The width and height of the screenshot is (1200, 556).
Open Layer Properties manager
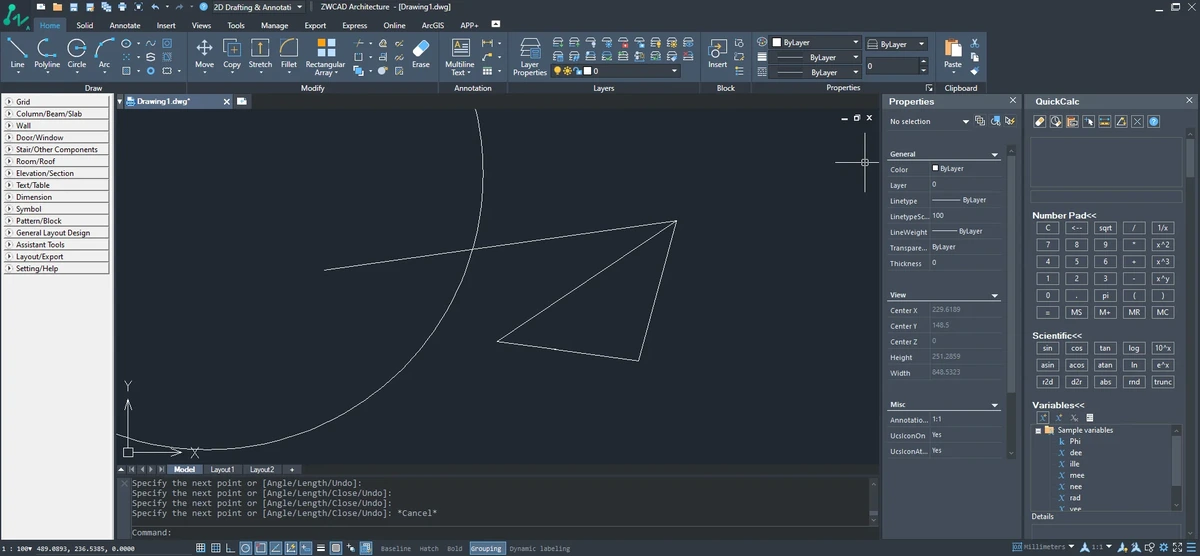coord(530,57)
